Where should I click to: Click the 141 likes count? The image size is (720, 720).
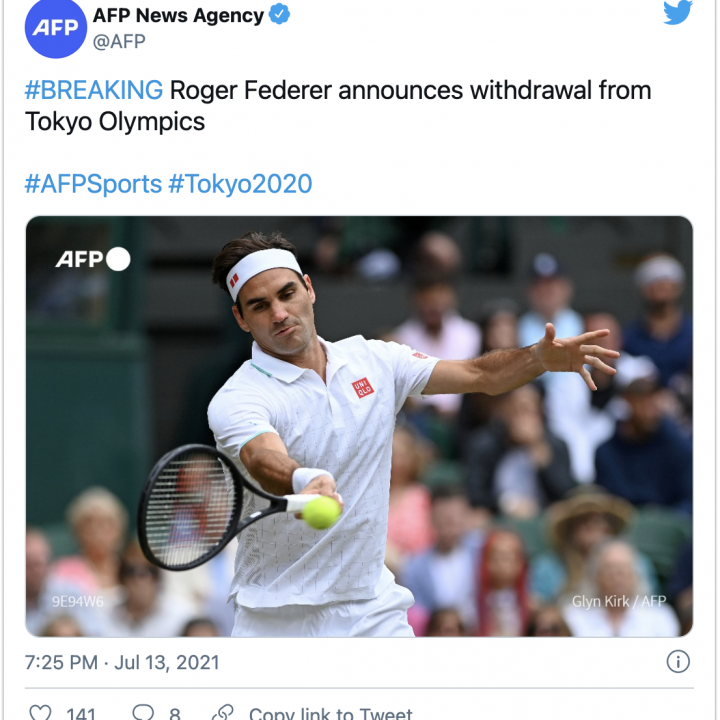81,713
